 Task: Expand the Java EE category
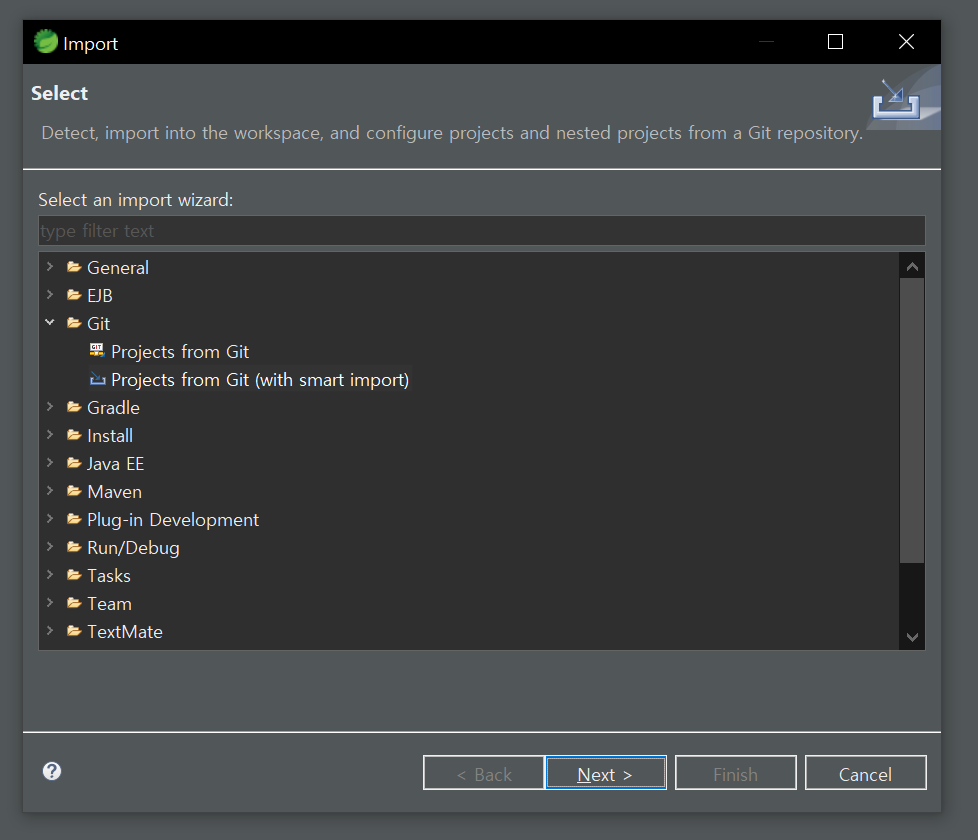50,463
